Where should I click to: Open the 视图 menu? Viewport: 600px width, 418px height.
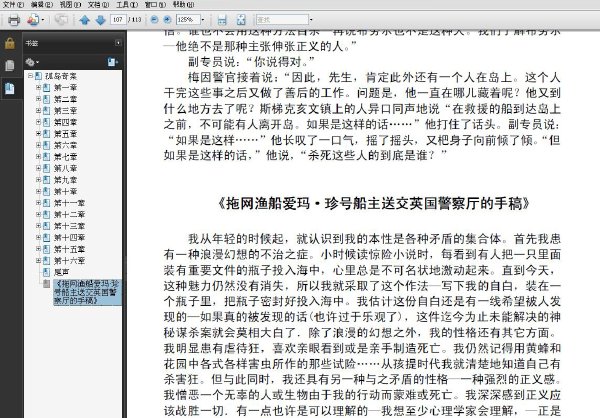coord(70,5)
